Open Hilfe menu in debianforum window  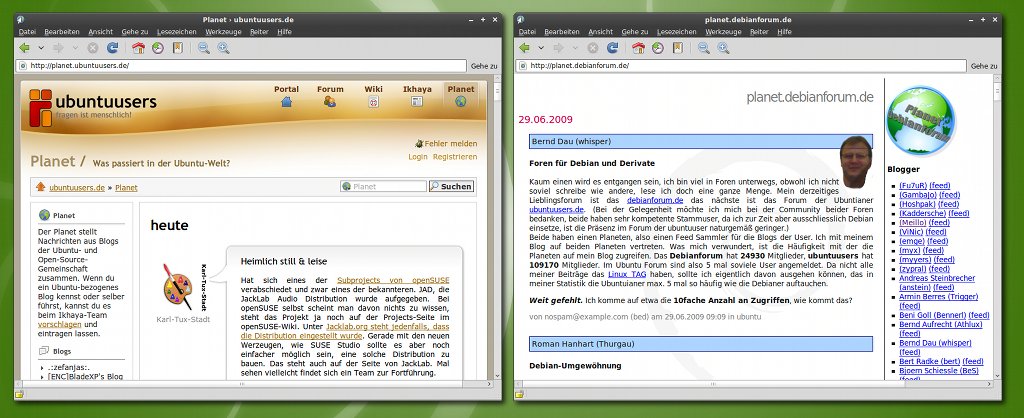[784, 31]
